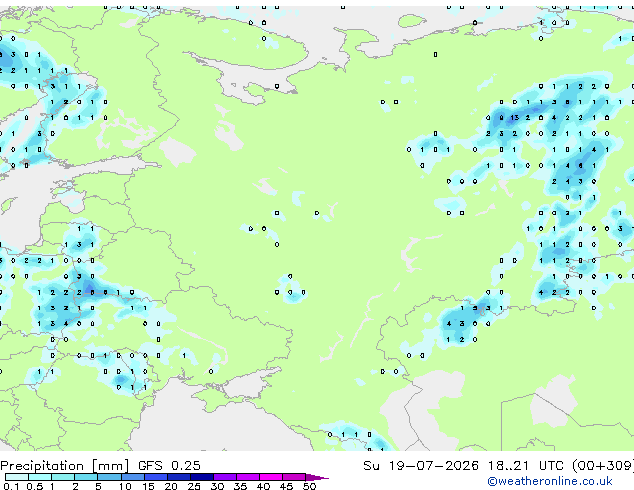Select the 'Su 19-07-2026' date text
Image resolution: width=634 pixels, height=490 pixels.
pyautogui.click(x=421, y=466)
